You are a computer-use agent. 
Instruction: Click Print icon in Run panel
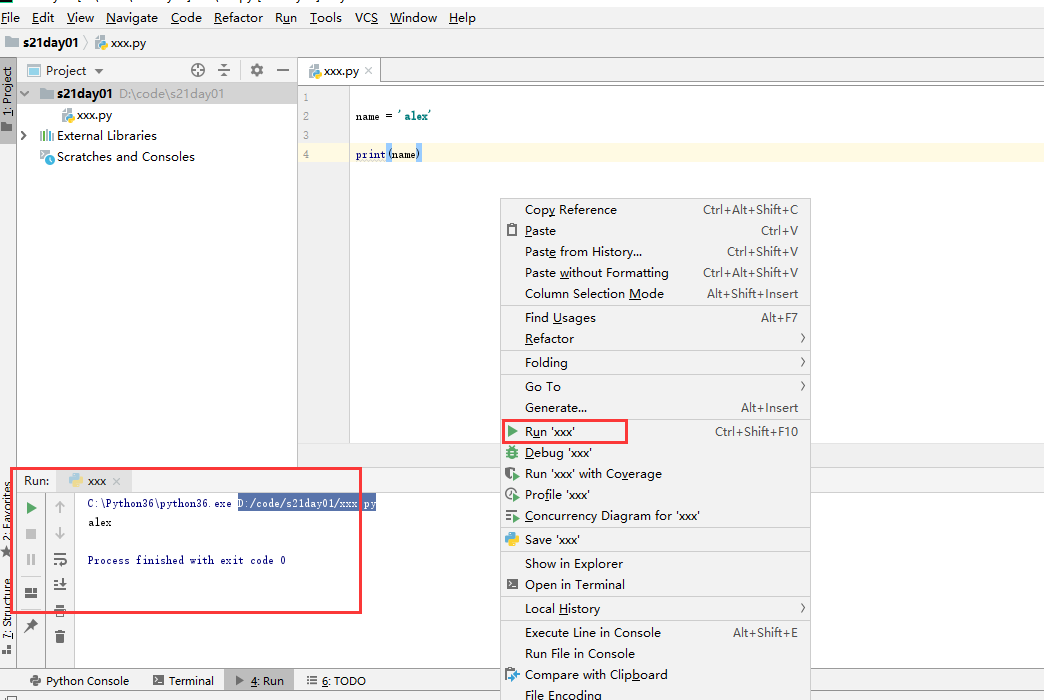click(x=60, y=610)
